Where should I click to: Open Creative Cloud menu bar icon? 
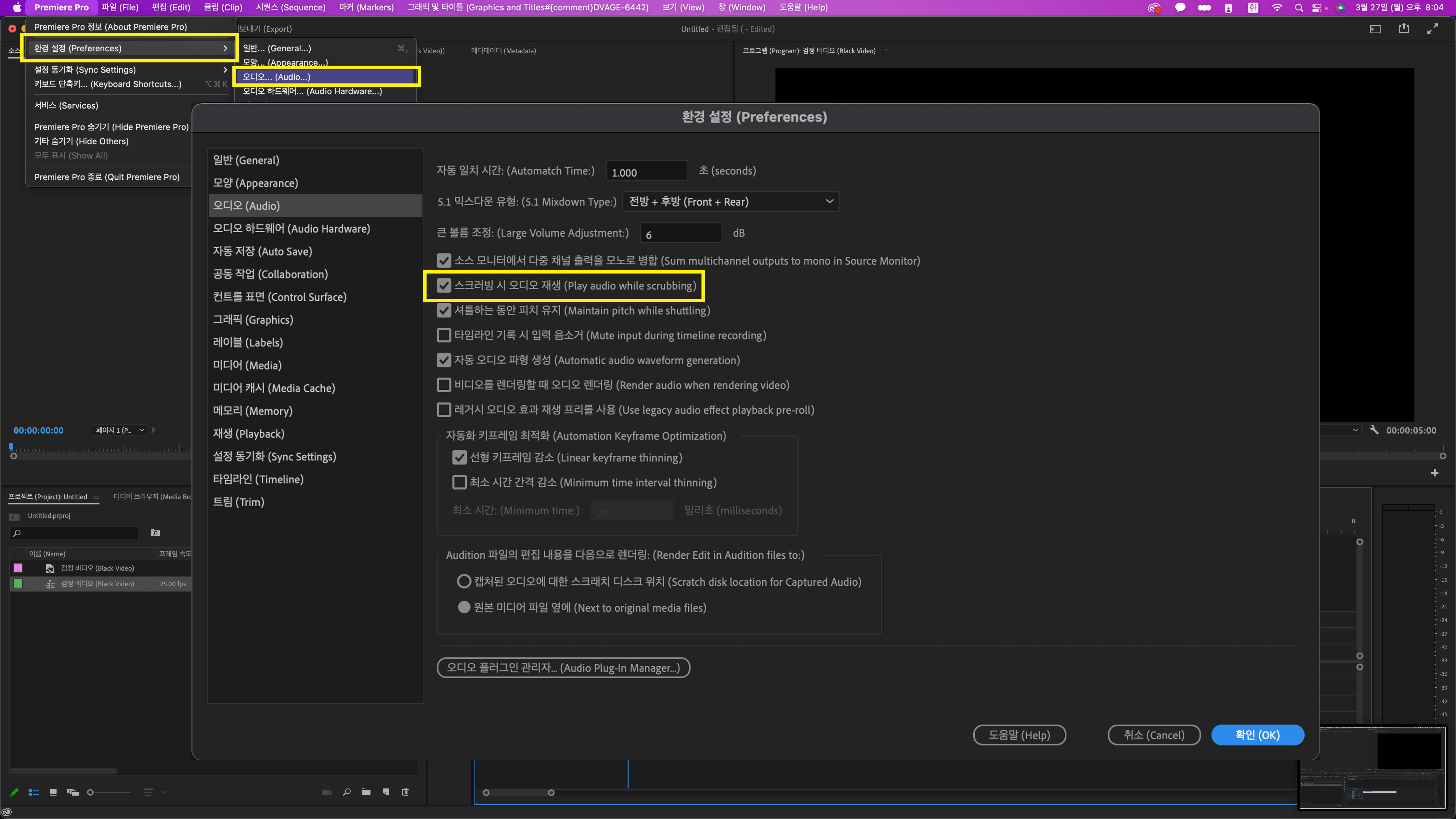pos(1154,7)
